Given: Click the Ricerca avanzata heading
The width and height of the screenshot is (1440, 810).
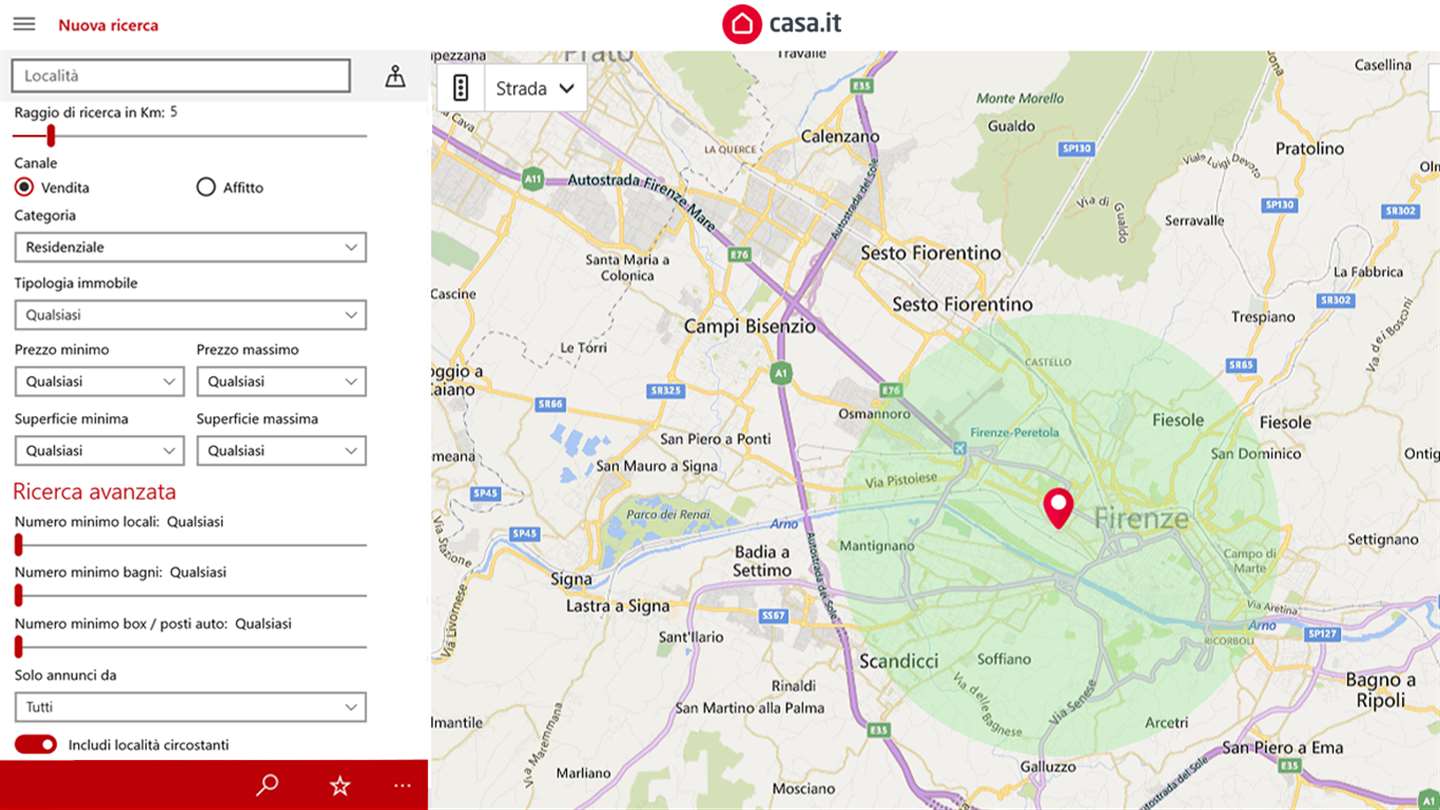Looking at the screenshot, I should pyautogui.click(x=94, y=491).
